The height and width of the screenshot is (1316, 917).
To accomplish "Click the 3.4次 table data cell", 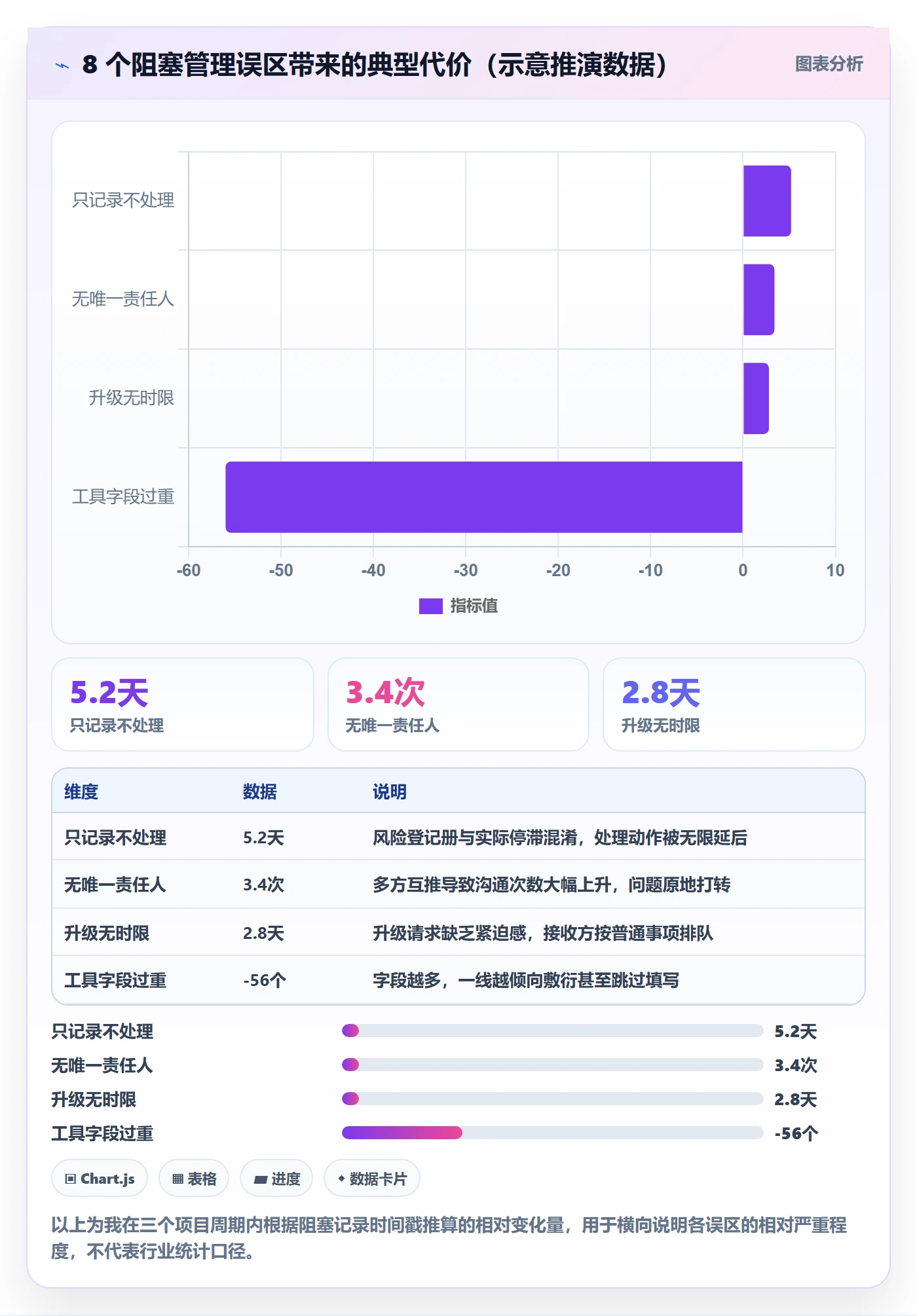I will tap(263, 885).
